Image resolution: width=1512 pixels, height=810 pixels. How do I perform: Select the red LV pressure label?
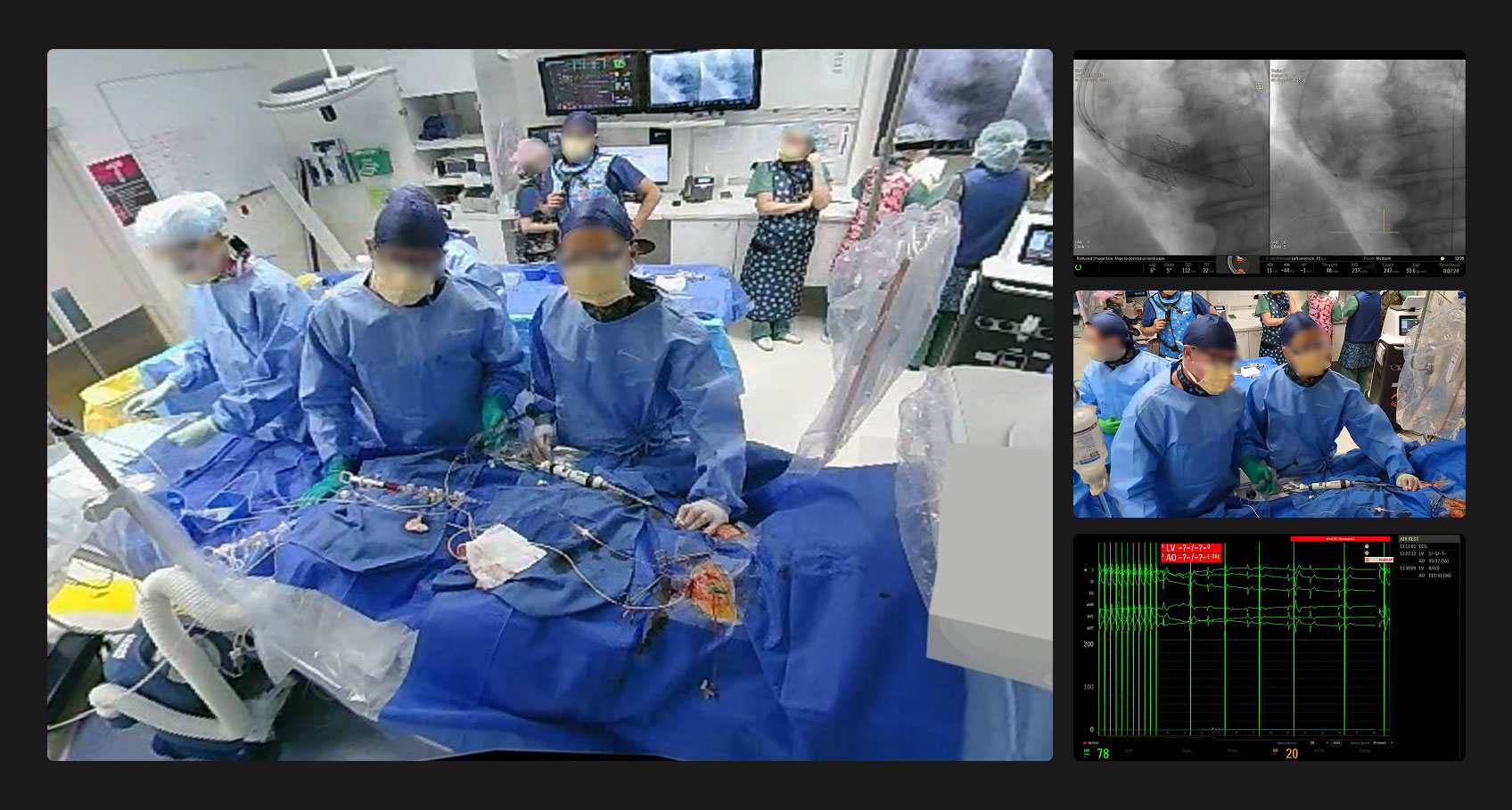(1191, 548)
